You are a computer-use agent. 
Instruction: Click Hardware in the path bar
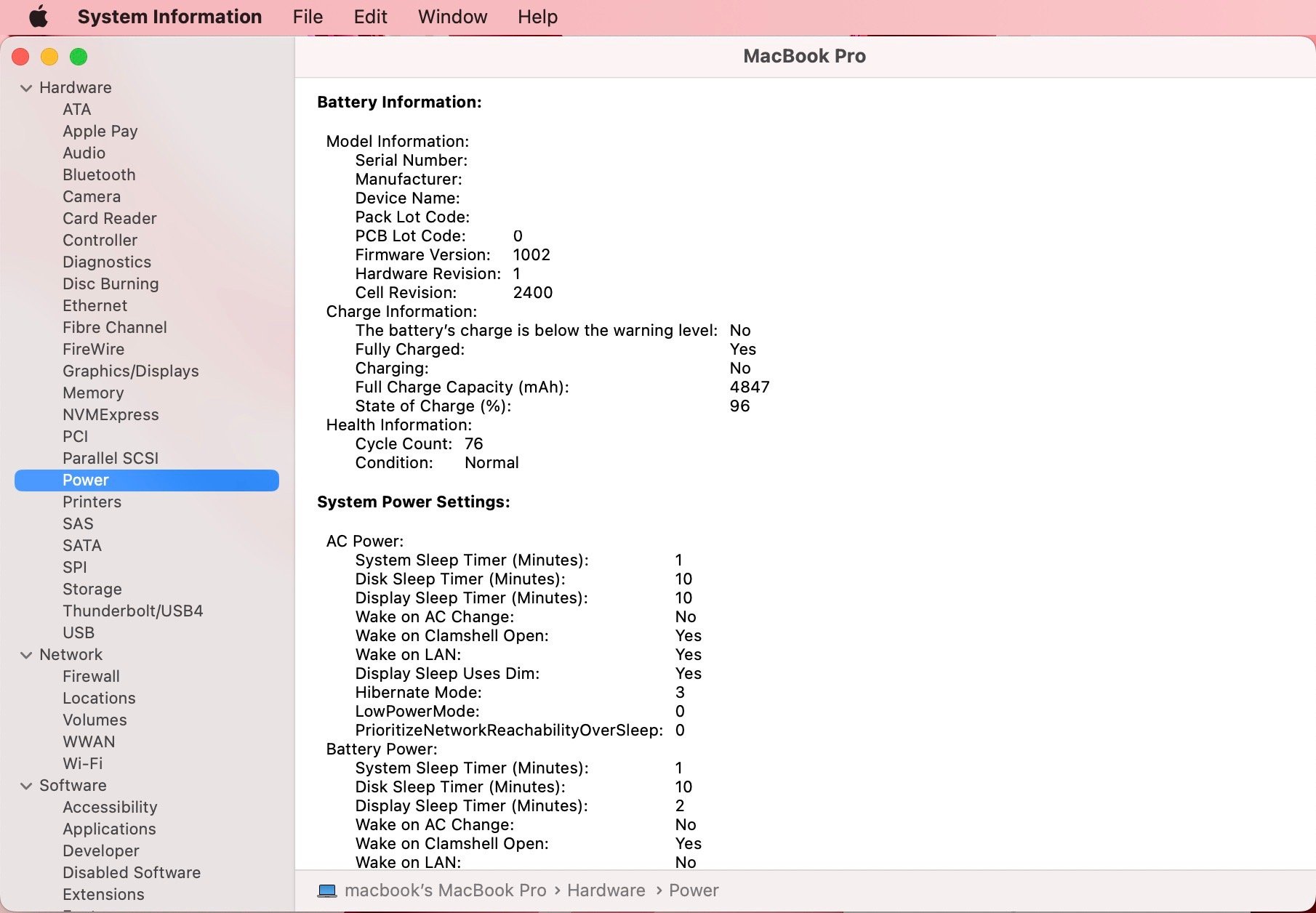[606, 890]
